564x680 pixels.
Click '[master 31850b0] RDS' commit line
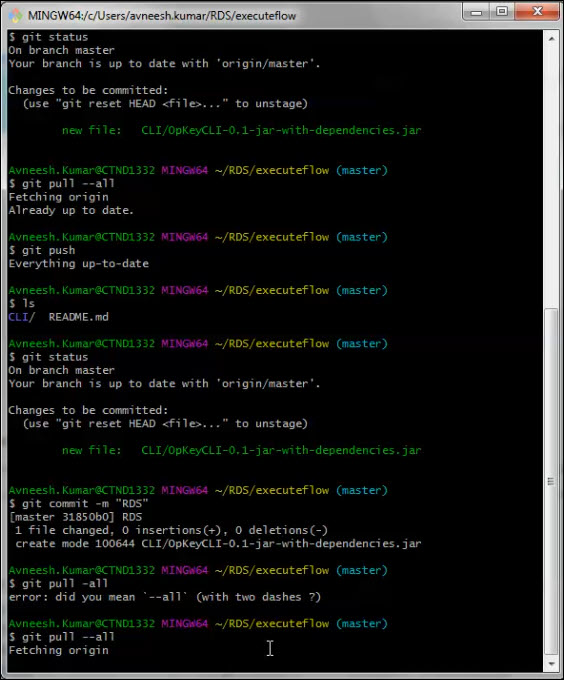75,517
